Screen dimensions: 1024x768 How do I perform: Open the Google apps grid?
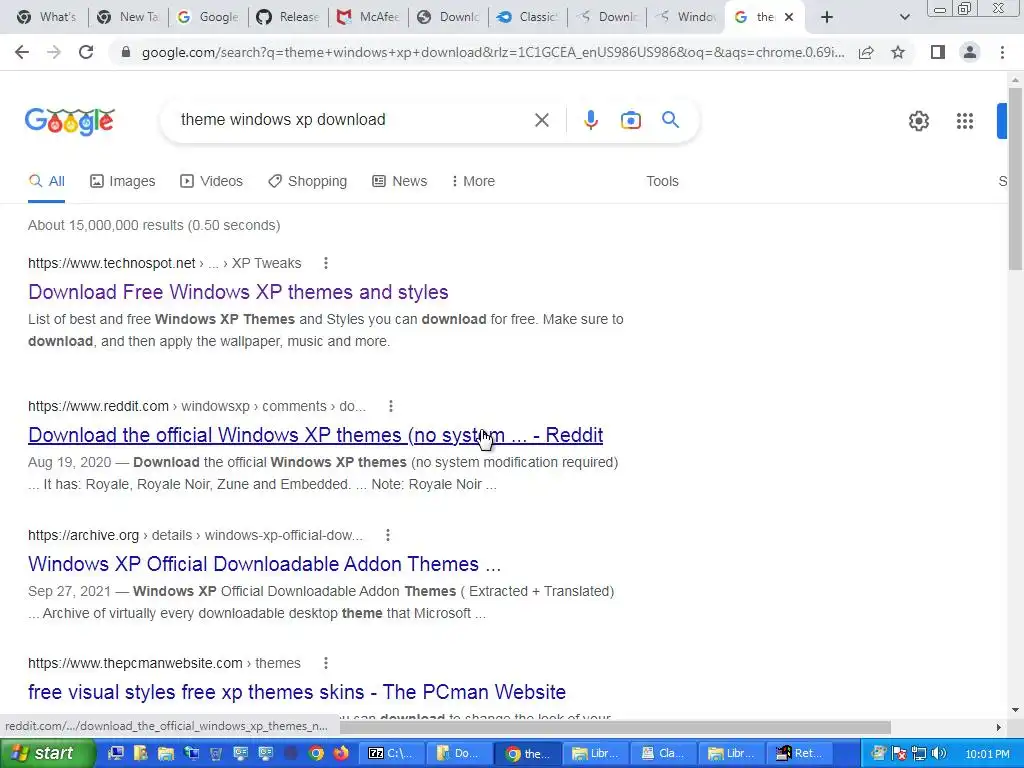click(x=965, y=121)
